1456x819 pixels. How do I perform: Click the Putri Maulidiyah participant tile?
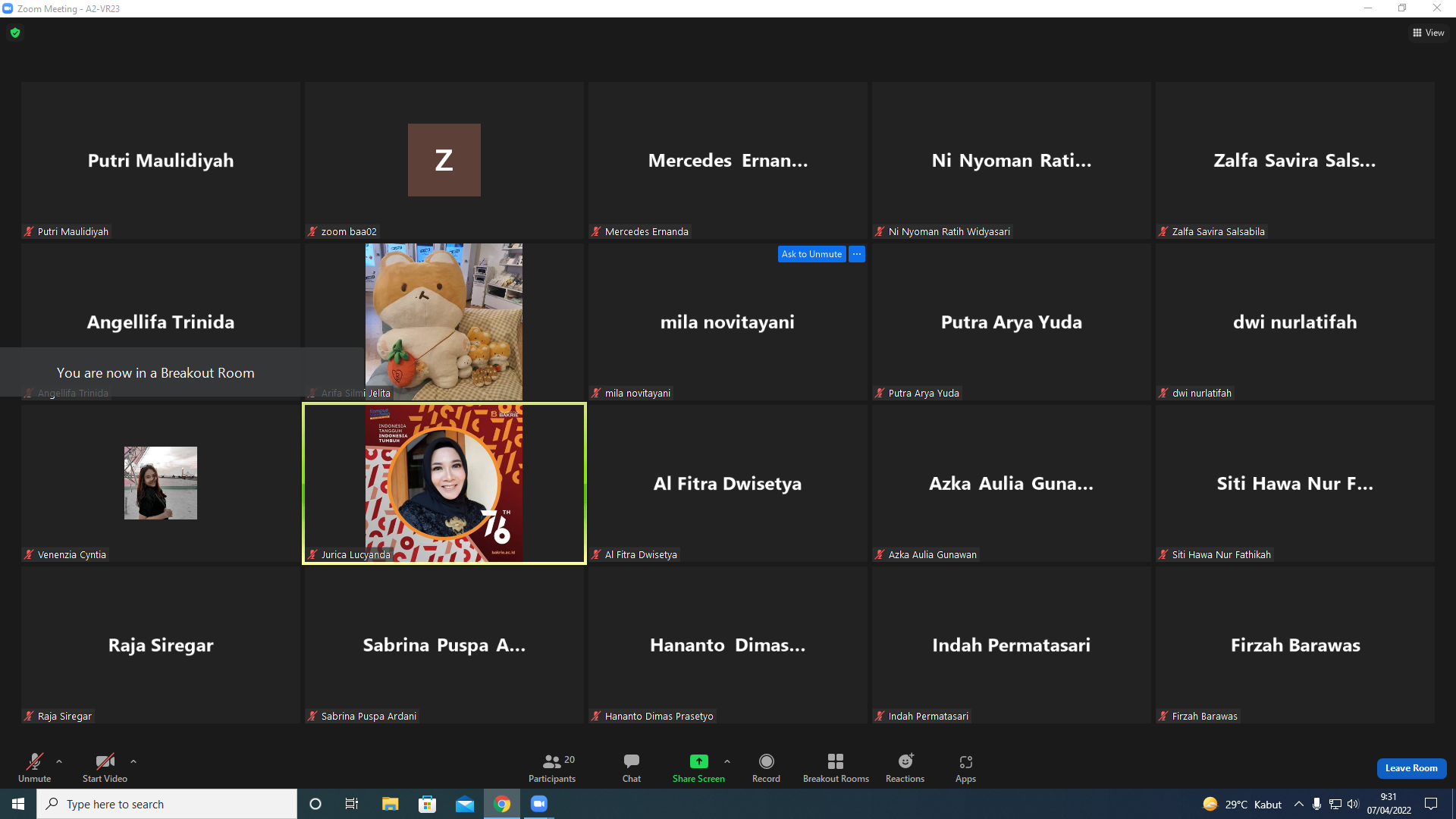[x=161, y=160]
